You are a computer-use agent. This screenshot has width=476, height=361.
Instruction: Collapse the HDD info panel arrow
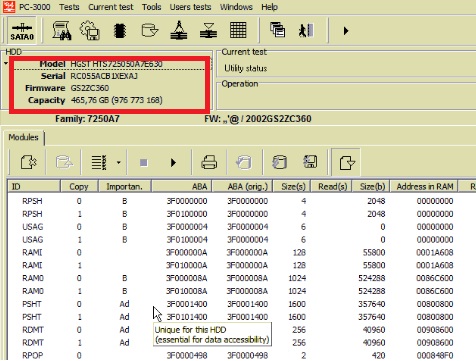6,63
